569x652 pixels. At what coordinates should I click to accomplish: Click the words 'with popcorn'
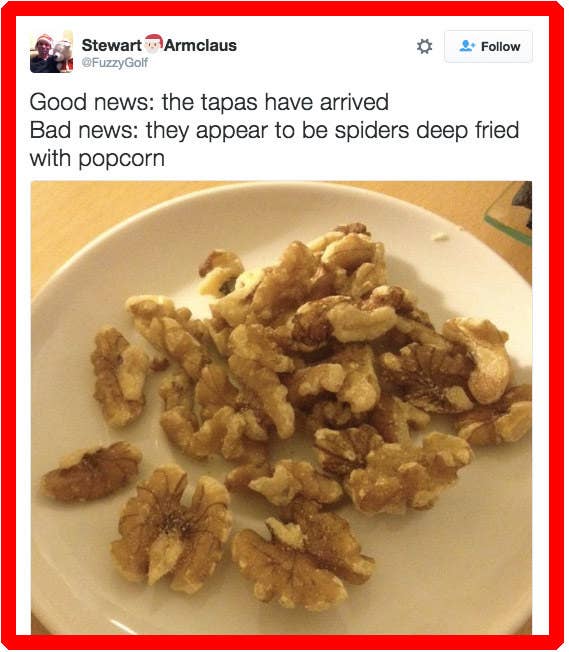click(97, 159)
